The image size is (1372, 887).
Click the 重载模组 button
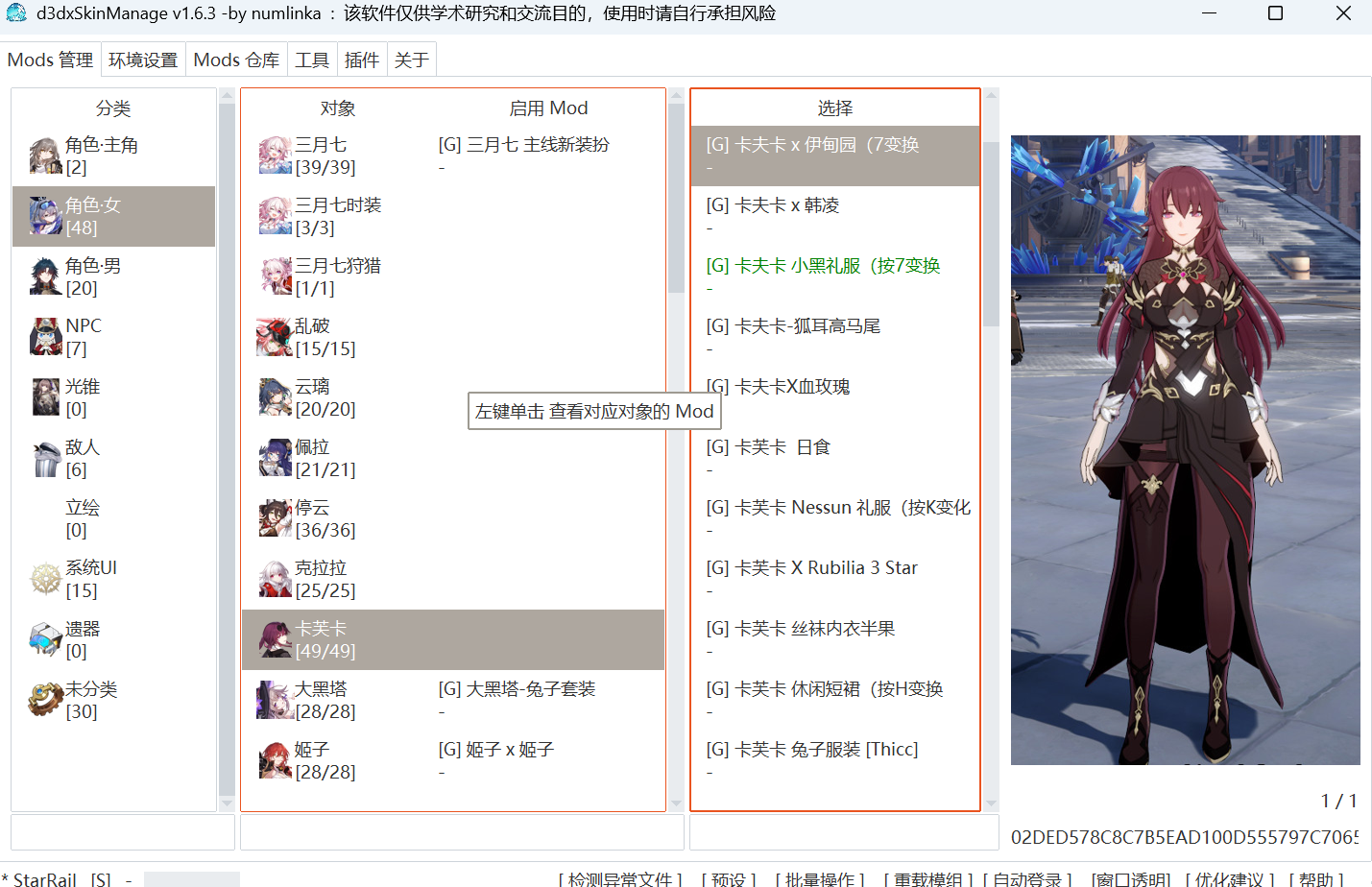coord(928,879)
